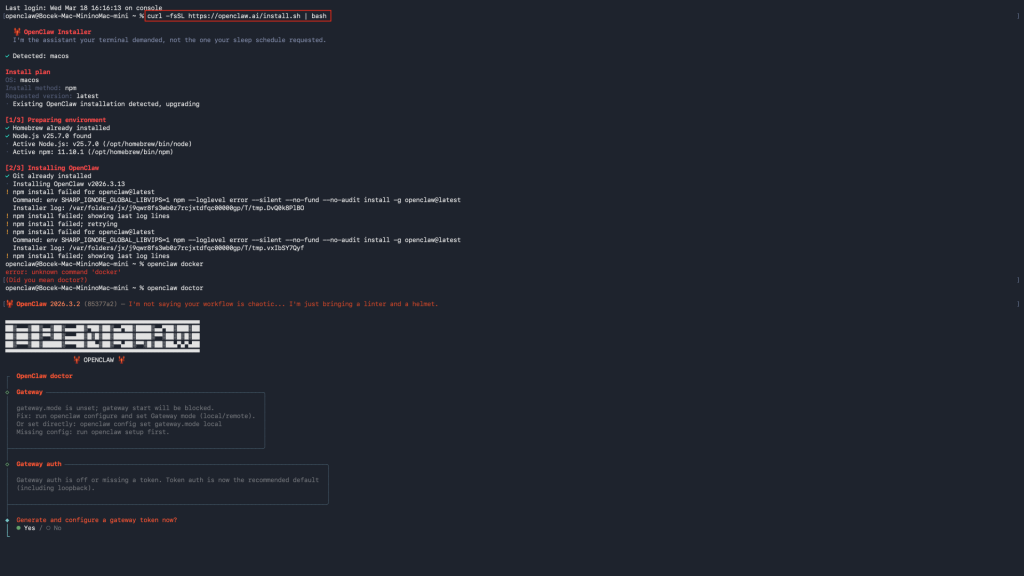This screenshot has height=576, width=1024.
Task: Click the Last login line at top
Action: 84,8
